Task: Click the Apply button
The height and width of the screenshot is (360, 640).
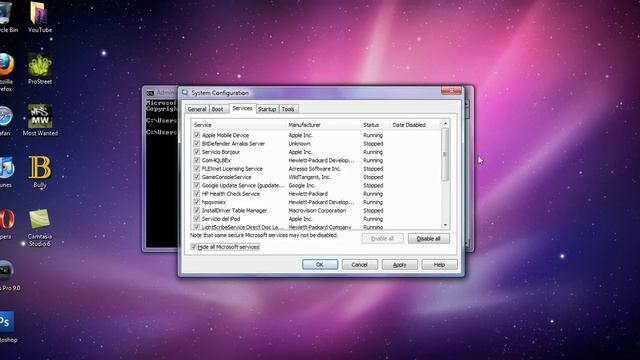Action: pyautogui.click(x=400, y=265)
